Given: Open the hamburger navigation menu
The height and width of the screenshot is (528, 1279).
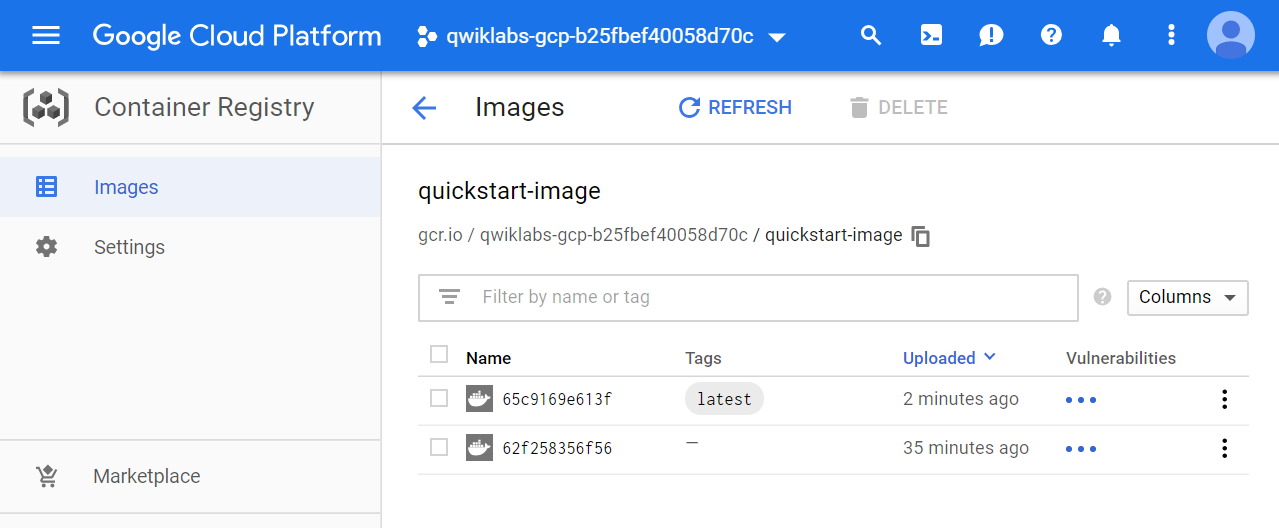Looking at the screenshot, I should (x=46, y=36).
